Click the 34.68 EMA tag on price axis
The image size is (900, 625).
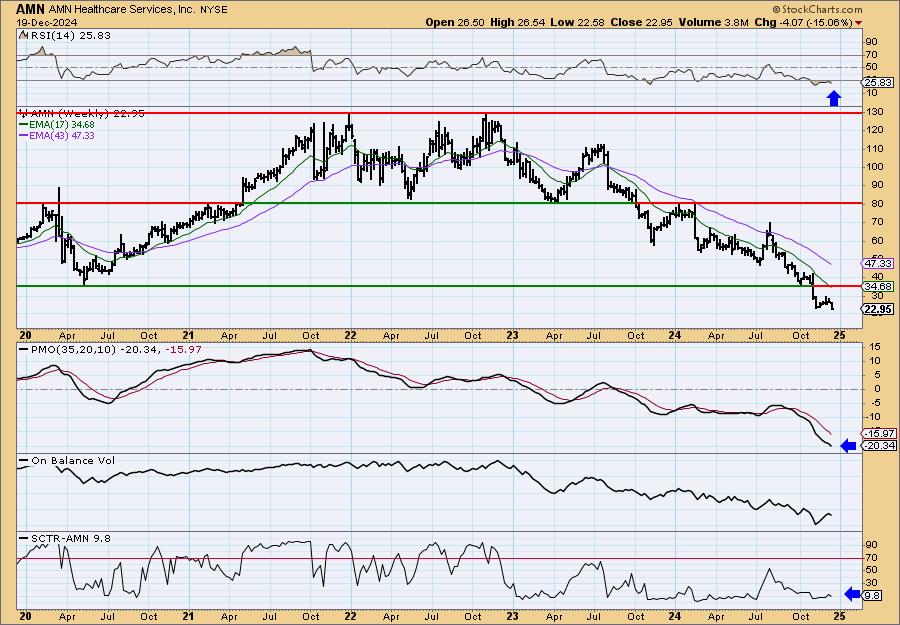coord(878,286)
